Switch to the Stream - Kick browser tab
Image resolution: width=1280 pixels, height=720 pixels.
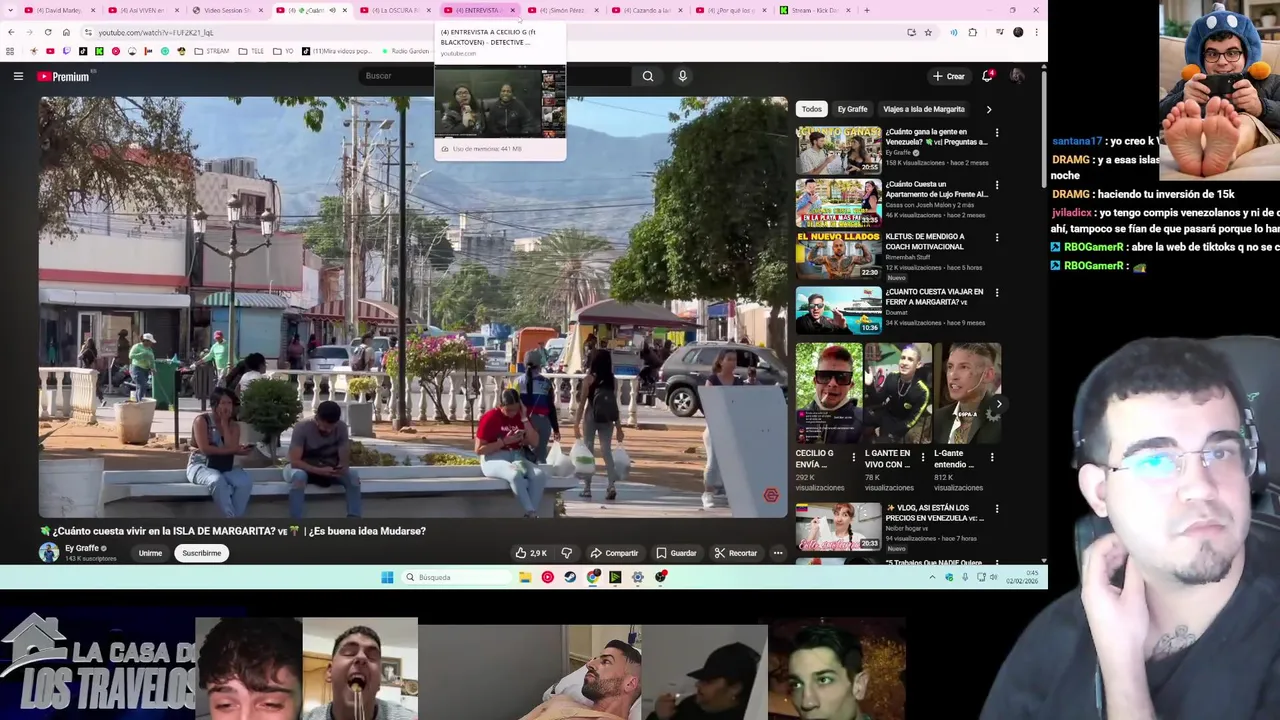pyautogui.click(x=815, y=10)
